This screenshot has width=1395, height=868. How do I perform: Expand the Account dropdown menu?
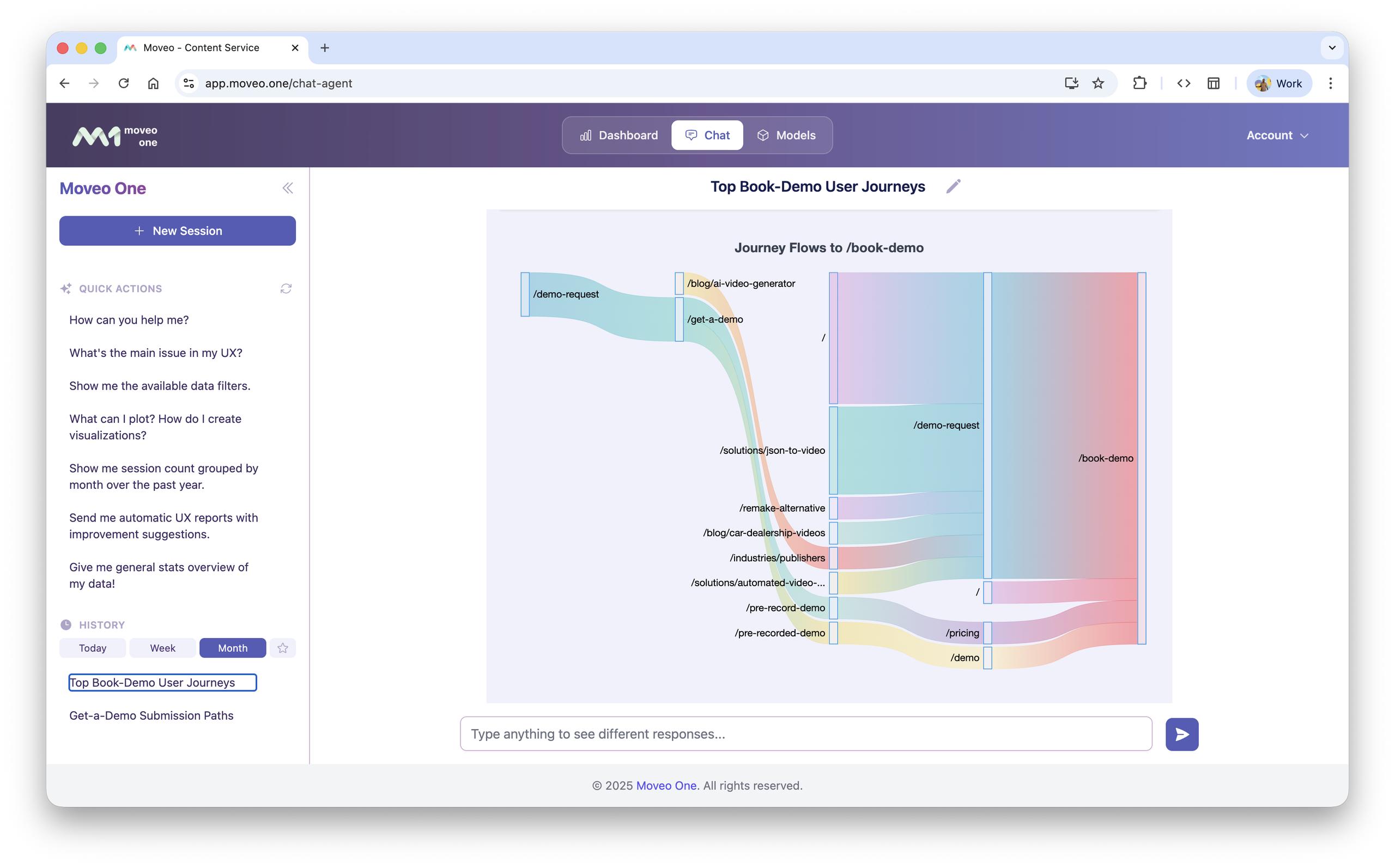pos(1277,136)
